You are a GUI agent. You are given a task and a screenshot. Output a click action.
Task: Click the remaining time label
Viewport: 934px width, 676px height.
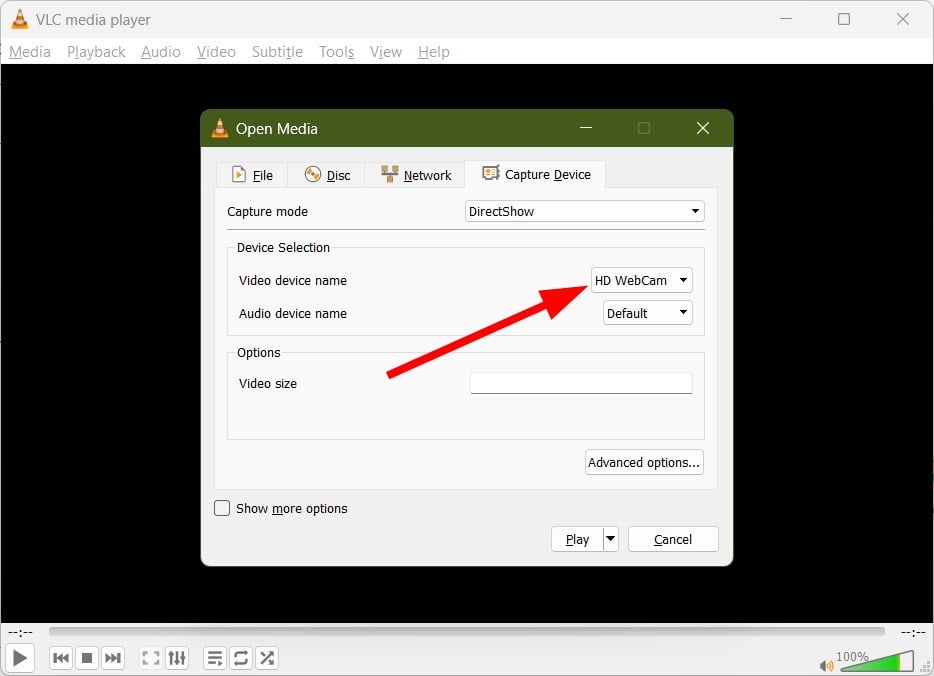pos(913,632)
